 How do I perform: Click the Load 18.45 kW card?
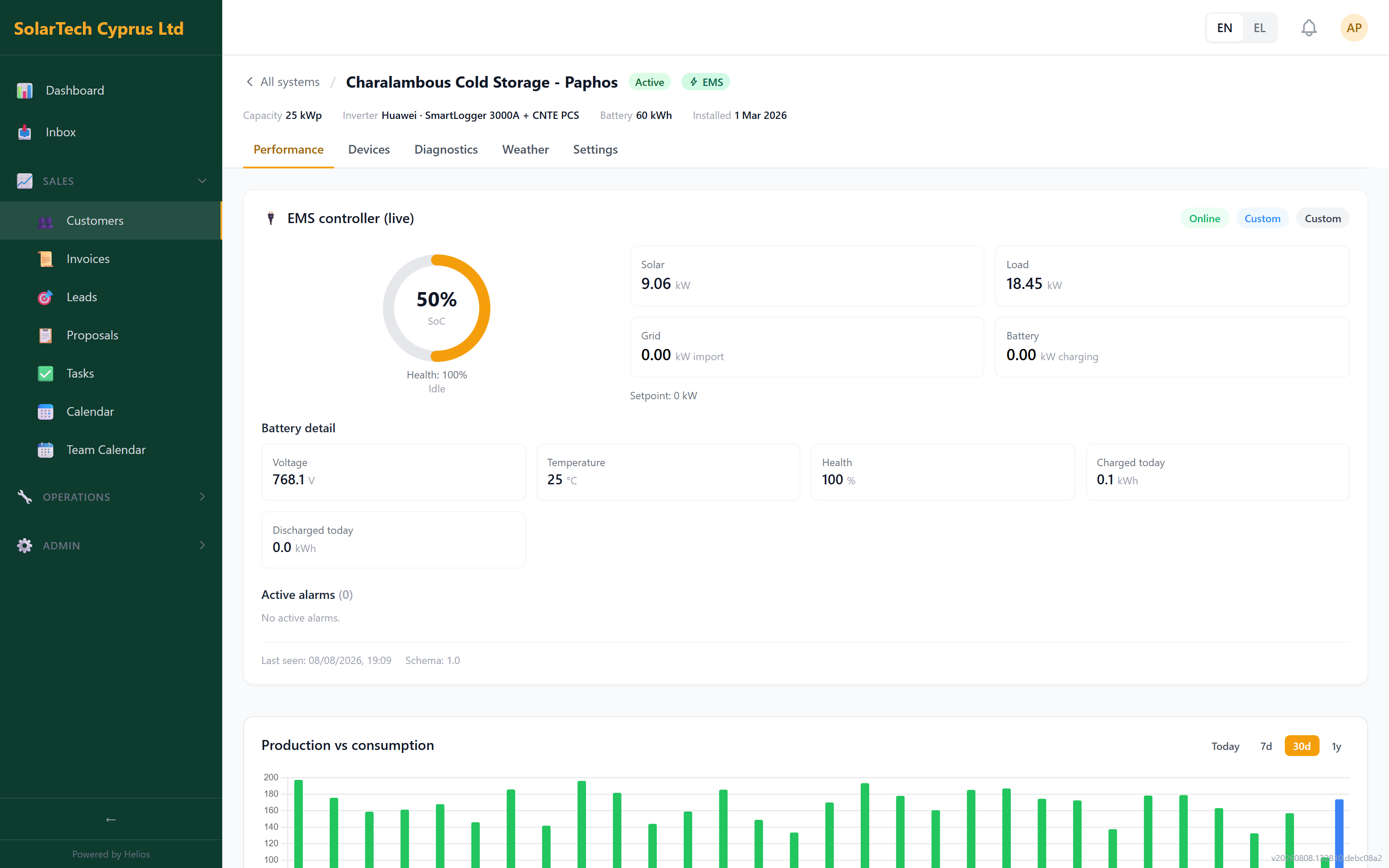[1172, 276]
